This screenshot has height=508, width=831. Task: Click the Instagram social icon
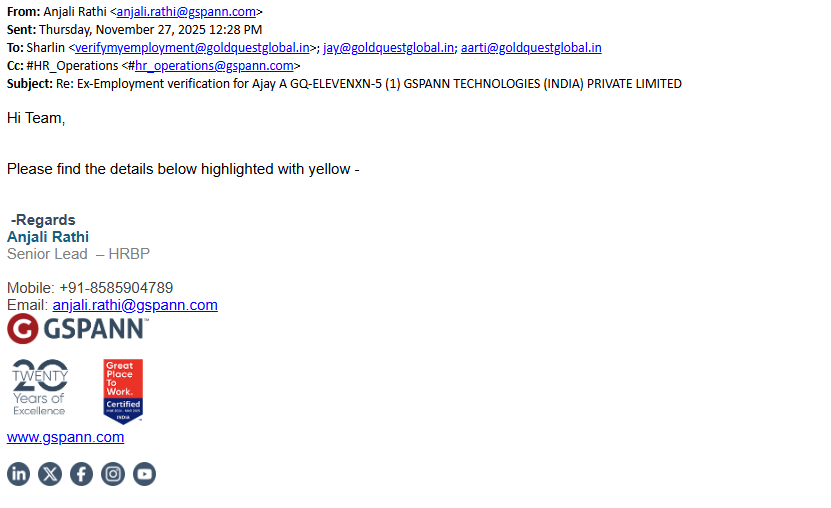pyautogui.click(x=113, y=474)
